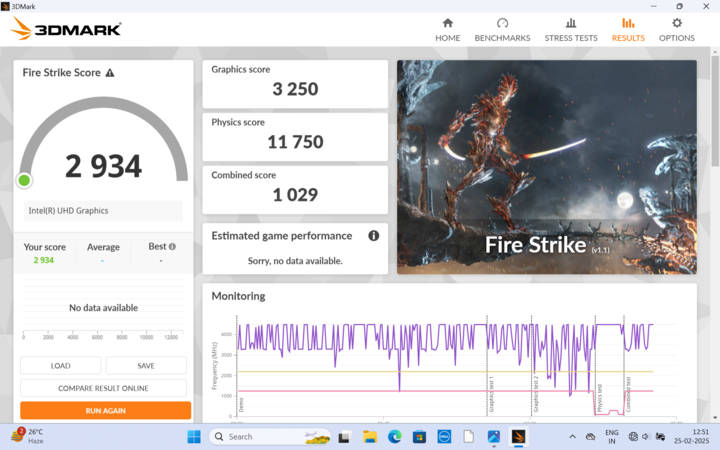Open Microsoft Edge from the taskbar
This screenshot has height=450, width=720.
pyautogui.click(x=394, y=437)
